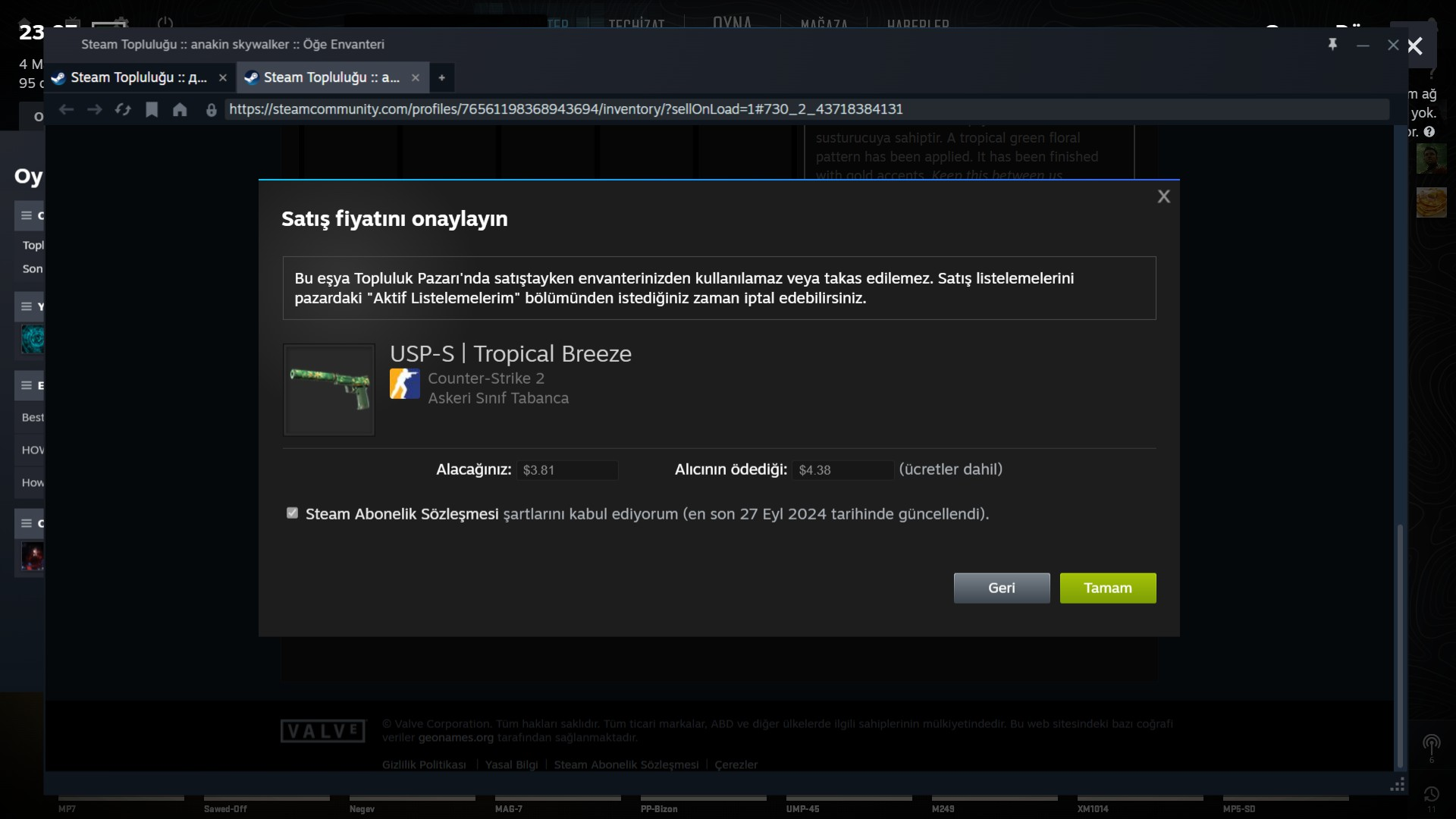This screenshot has height=819, width=1456.
Task: Open the HABERLER menu in the game window
Action: (918, 24)
